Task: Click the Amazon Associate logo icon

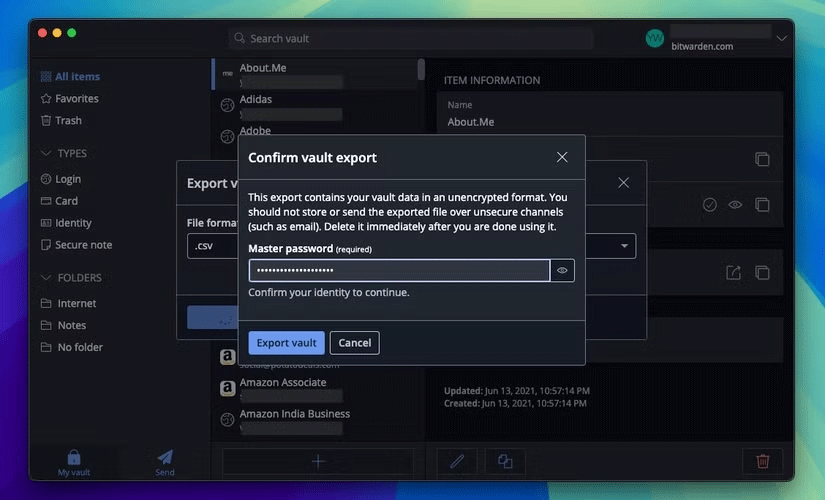Action: 227,388
